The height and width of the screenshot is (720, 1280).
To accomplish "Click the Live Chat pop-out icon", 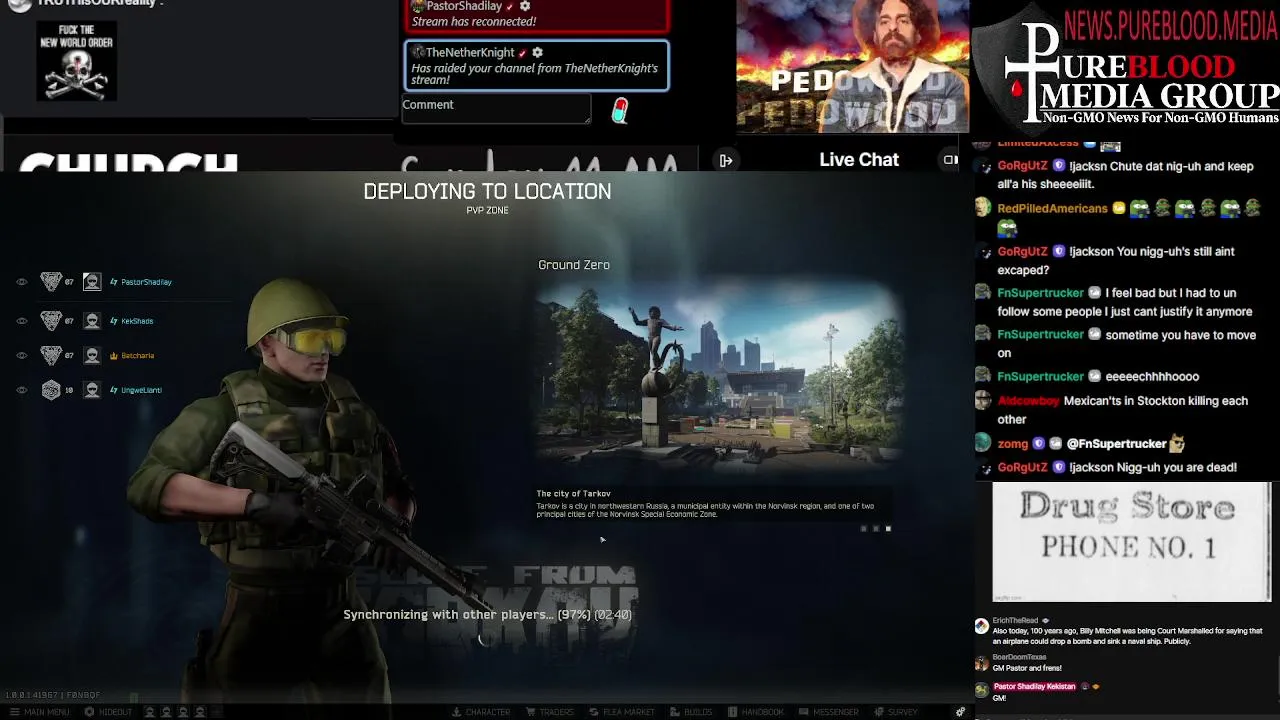I will (950, 160).
